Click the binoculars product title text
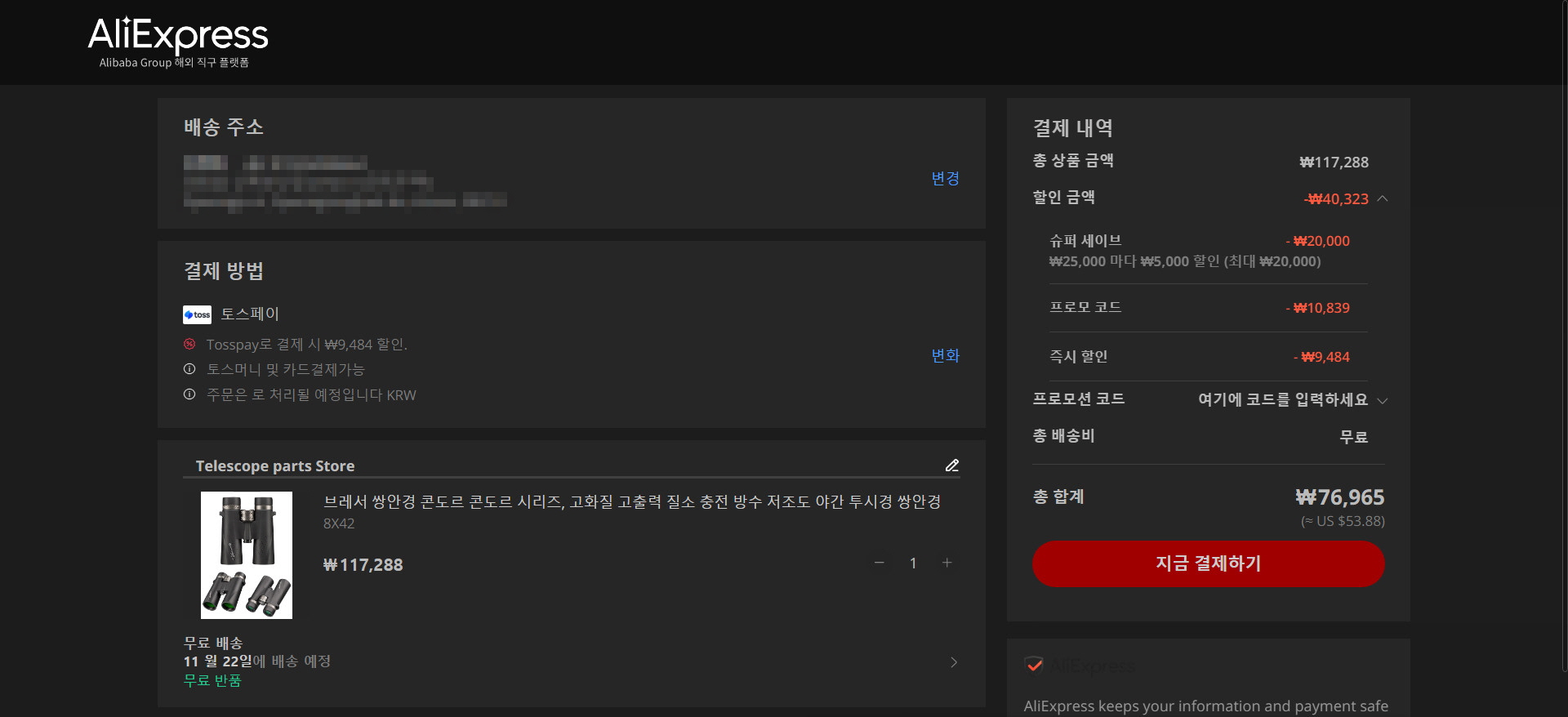Viewport: 1568px width, 717px height. (632, 501)
